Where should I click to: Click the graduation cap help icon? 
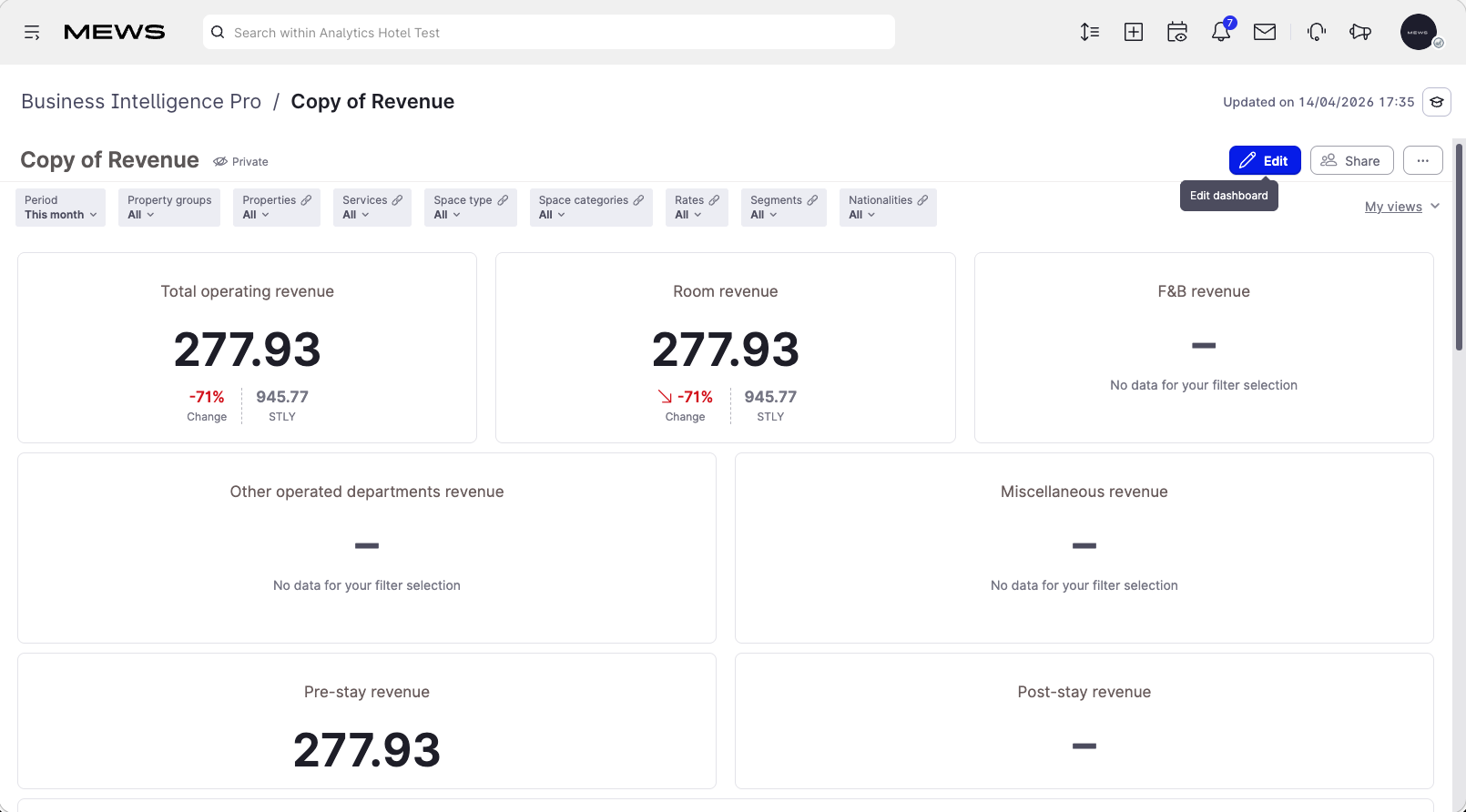click(1437, 102)
